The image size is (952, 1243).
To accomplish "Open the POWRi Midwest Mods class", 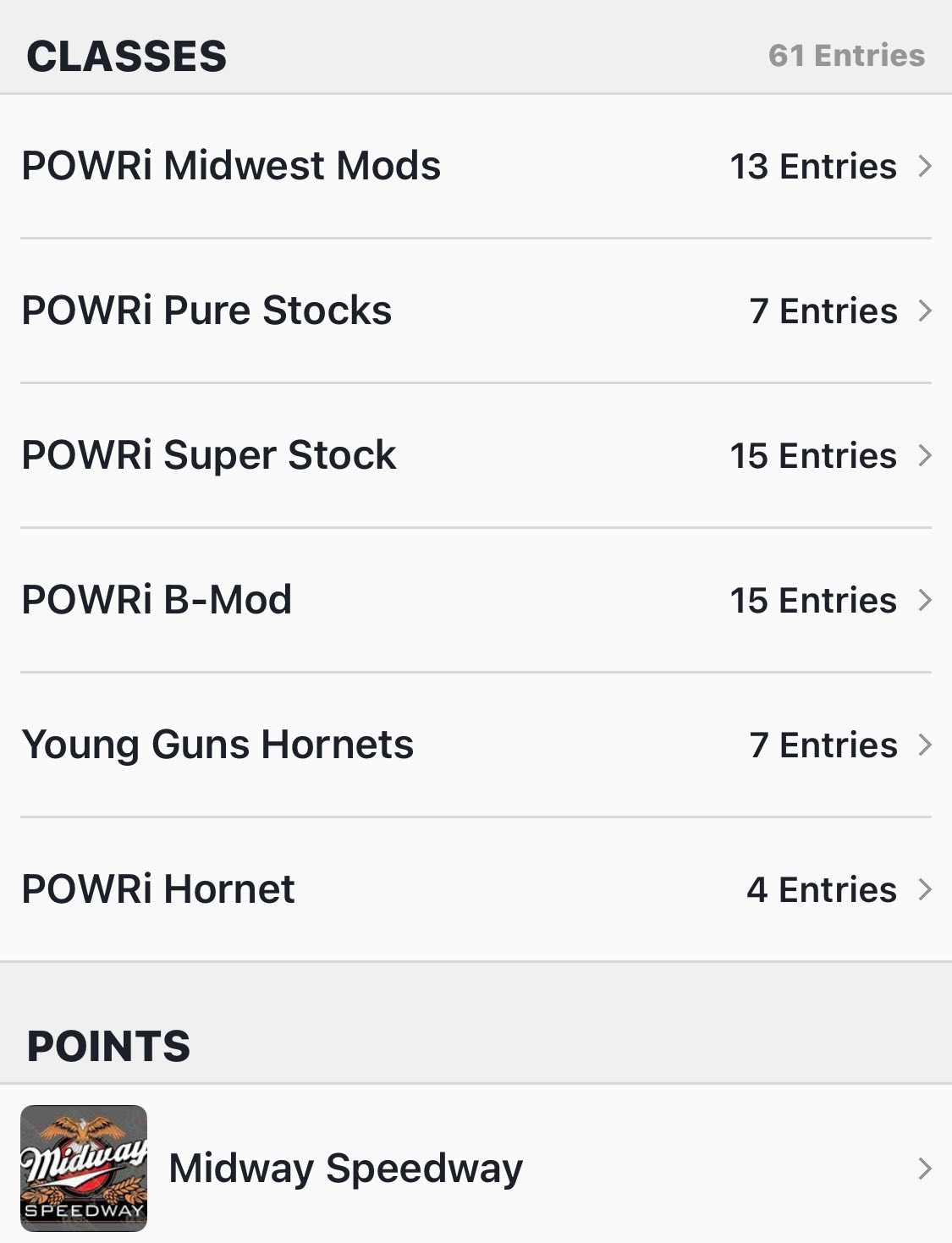I will tap(231, 166).
